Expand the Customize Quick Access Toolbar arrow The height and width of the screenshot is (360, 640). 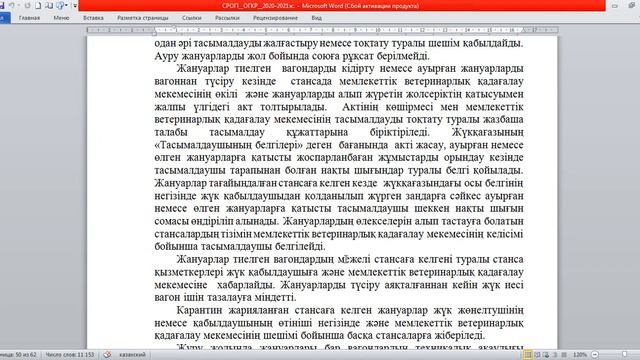75,6
